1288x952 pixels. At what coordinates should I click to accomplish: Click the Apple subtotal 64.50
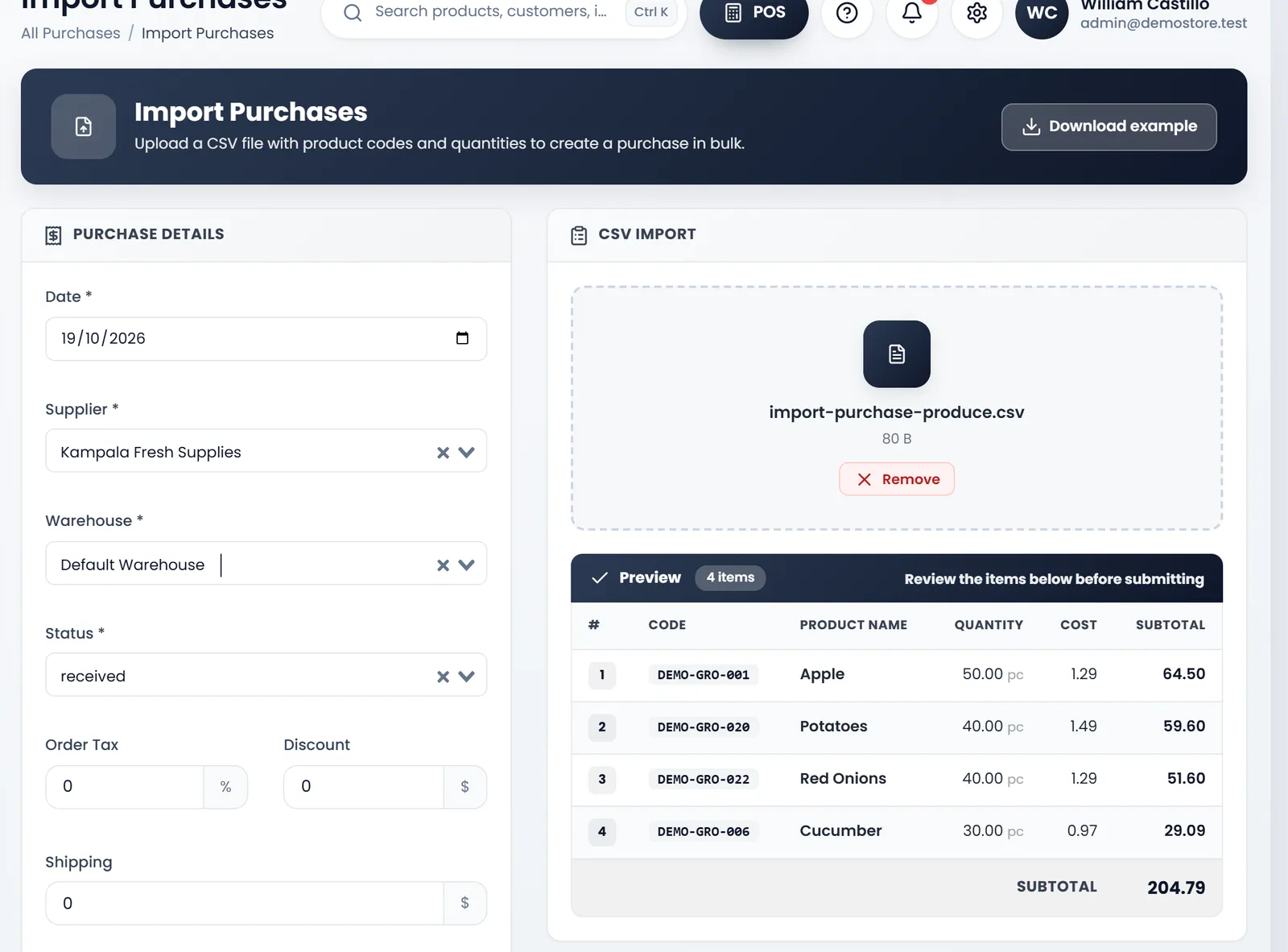click(1183, 674)
